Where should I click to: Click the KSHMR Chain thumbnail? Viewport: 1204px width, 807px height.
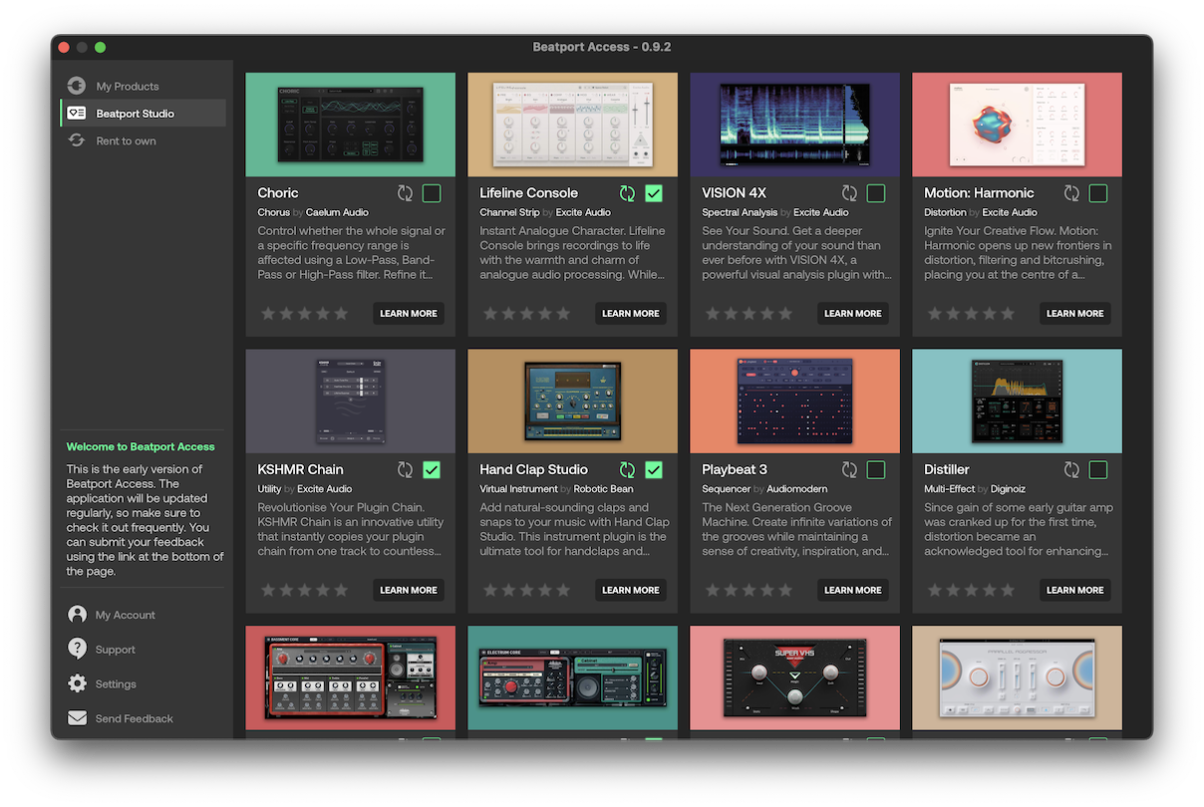(350, 401)
